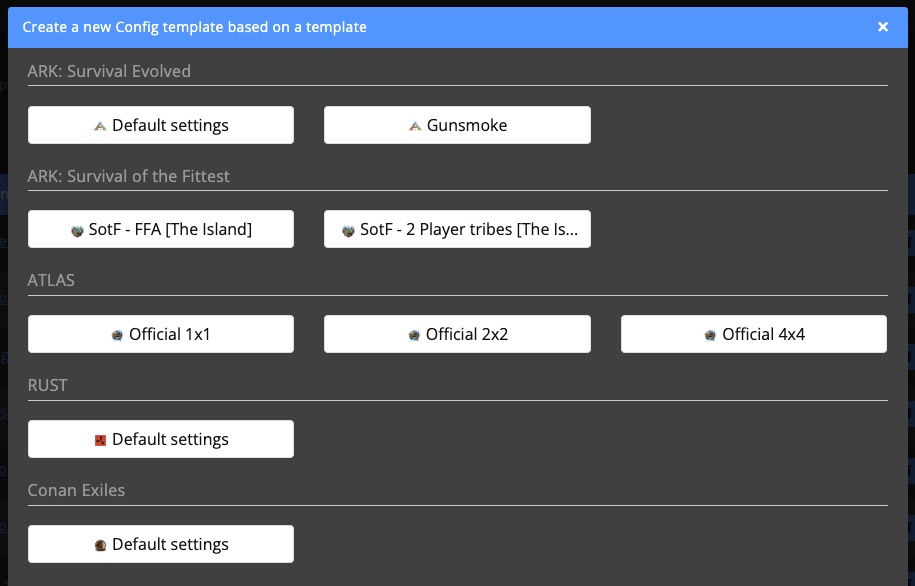The height and width of the screenshot is (586, 915).
Task: Click the ARK logo icon on Default settings
Action: pos(99,124)
